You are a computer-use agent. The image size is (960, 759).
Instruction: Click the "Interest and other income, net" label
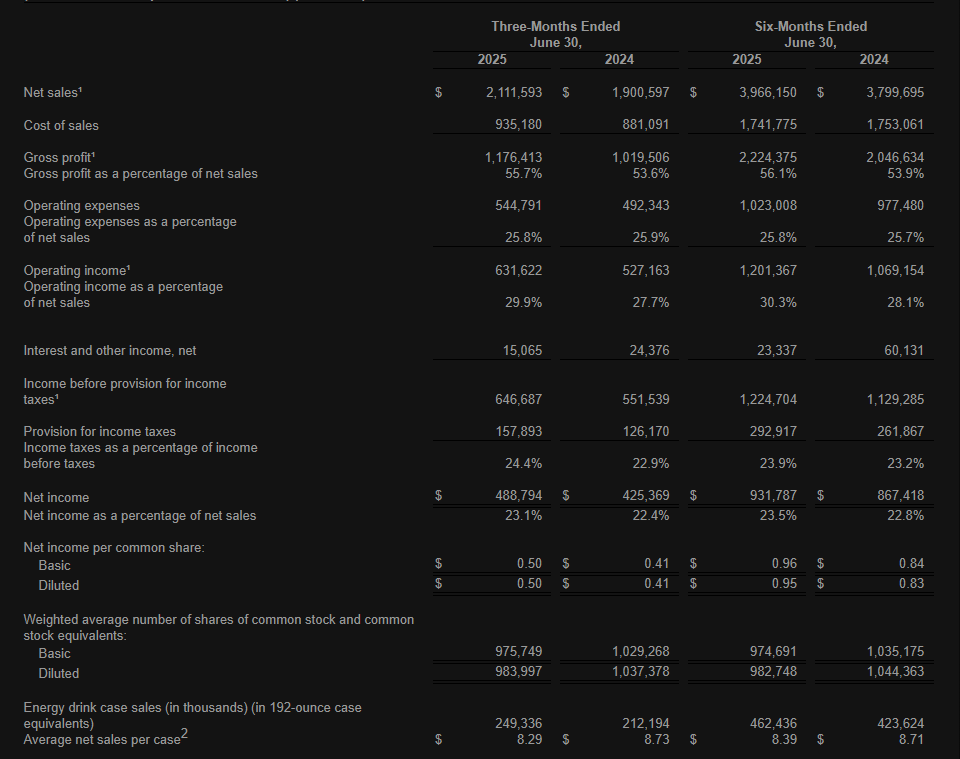click(x=112, y=351)
